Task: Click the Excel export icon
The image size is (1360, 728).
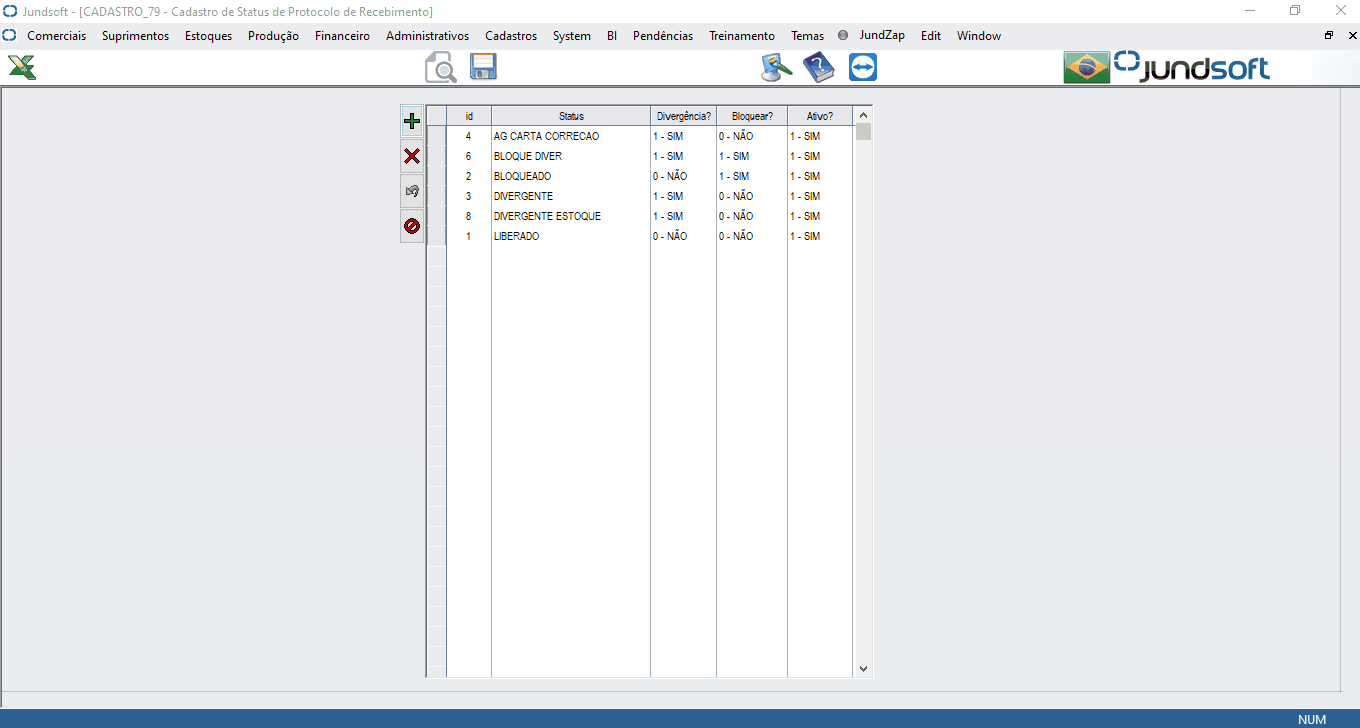Action: coord(22,67)
